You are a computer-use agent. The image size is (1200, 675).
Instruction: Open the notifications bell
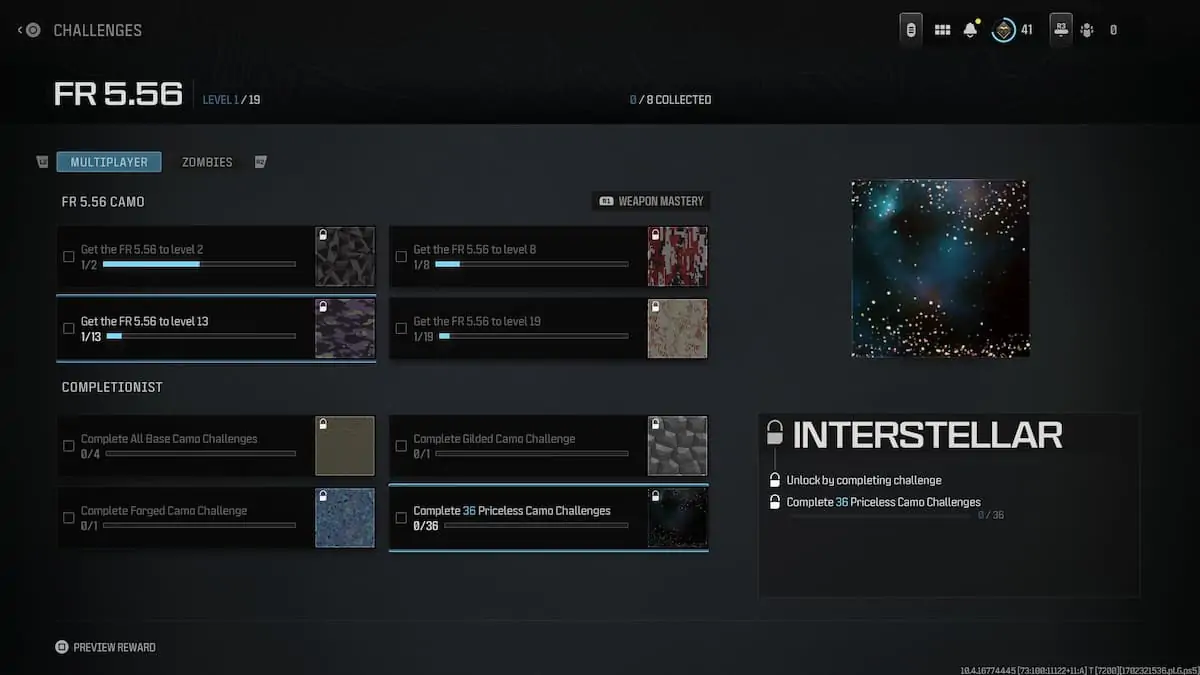(x=970, y=30)
